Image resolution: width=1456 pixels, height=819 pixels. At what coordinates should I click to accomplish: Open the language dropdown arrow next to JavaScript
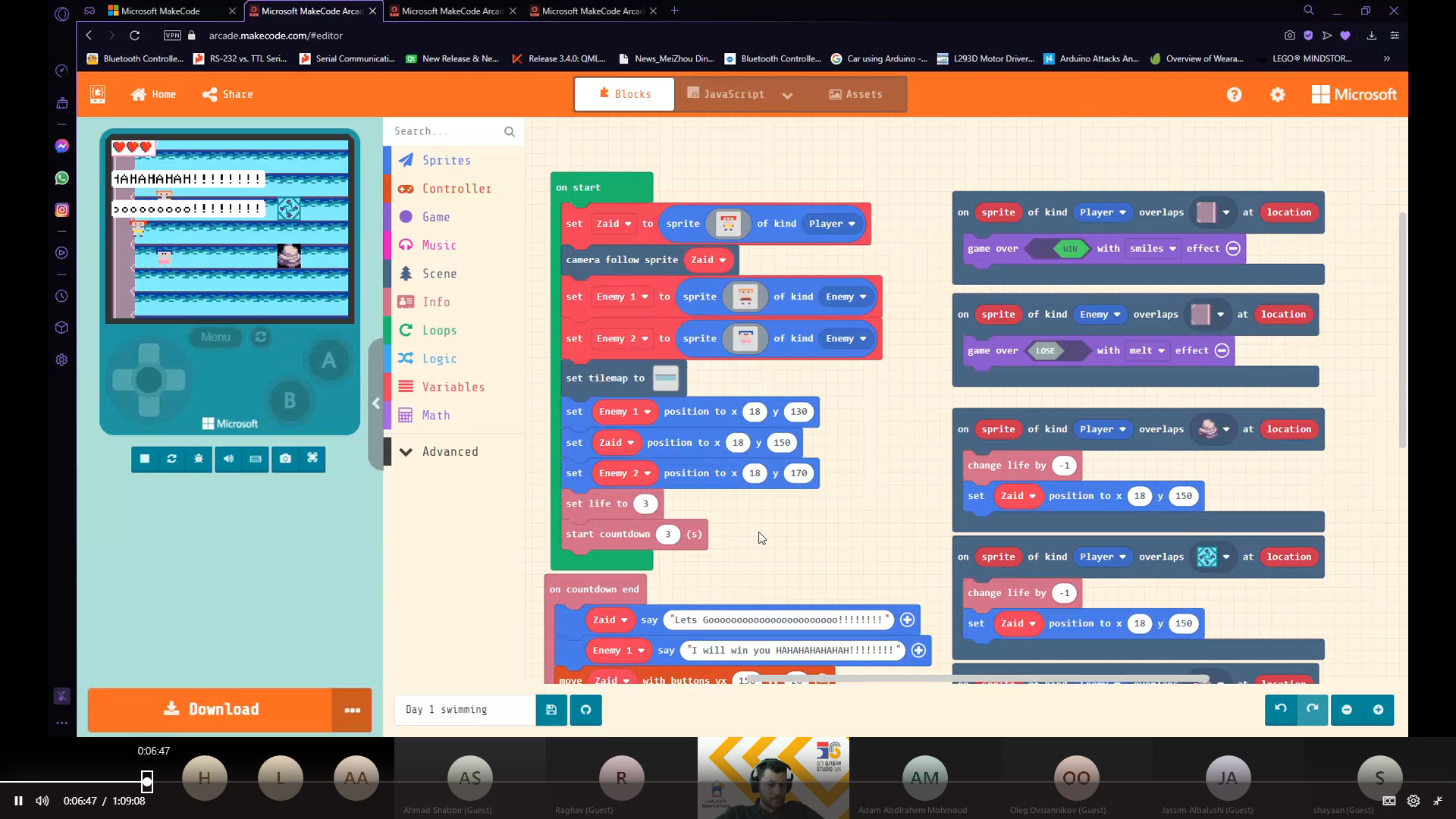point(787,95)
